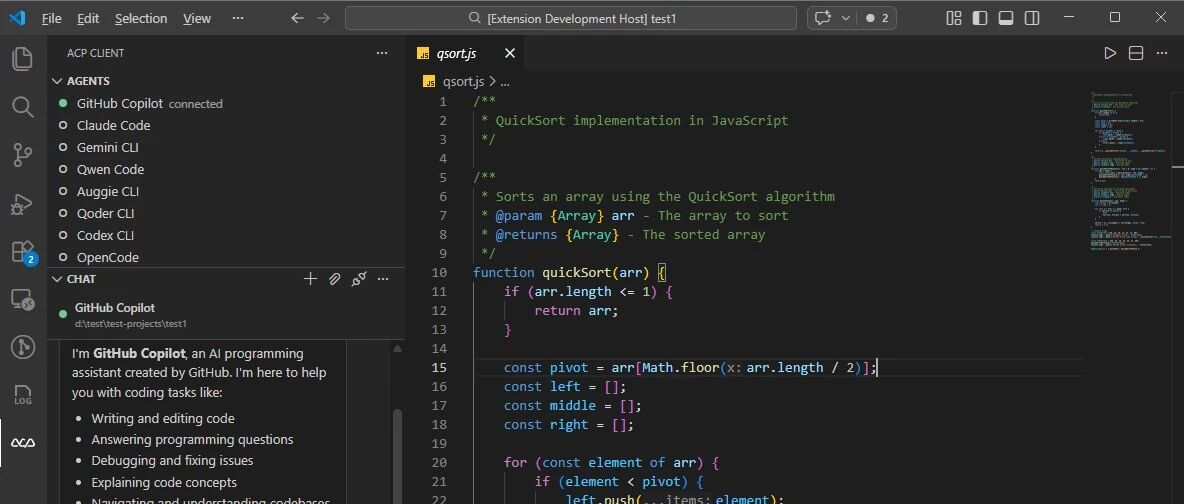The width and height of the screenshot is (1184, 504).
Task: Select the OpenCode agent entry
Action: 226,257
